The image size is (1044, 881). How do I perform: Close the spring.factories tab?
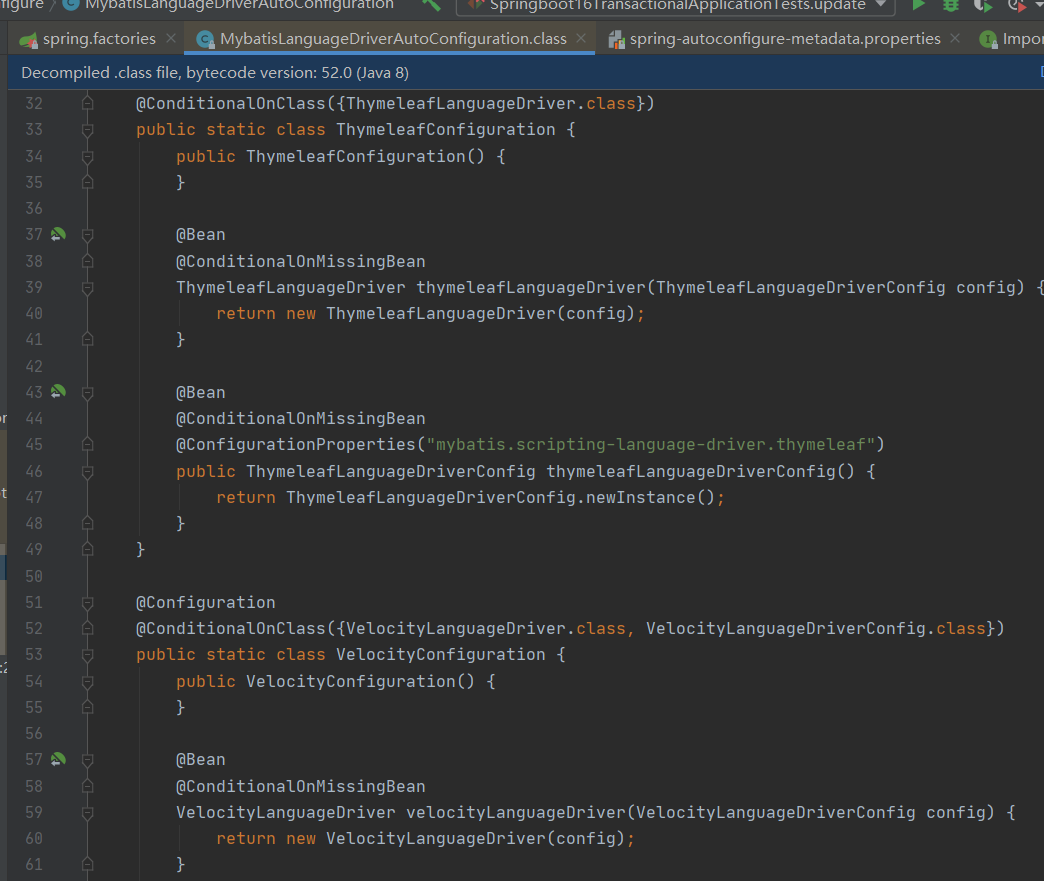pos(171,38)
